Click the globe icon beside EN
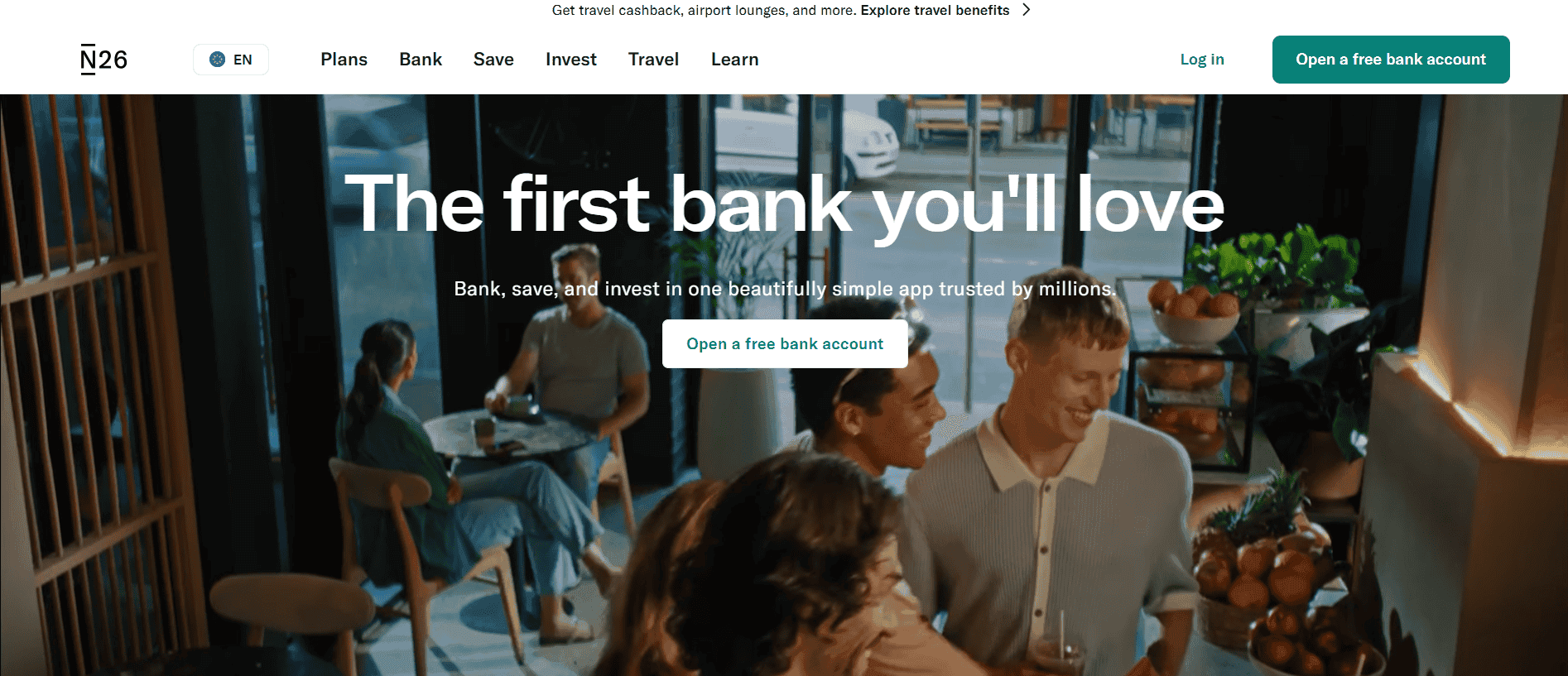 pyautogui.click(x=217, y=60)
